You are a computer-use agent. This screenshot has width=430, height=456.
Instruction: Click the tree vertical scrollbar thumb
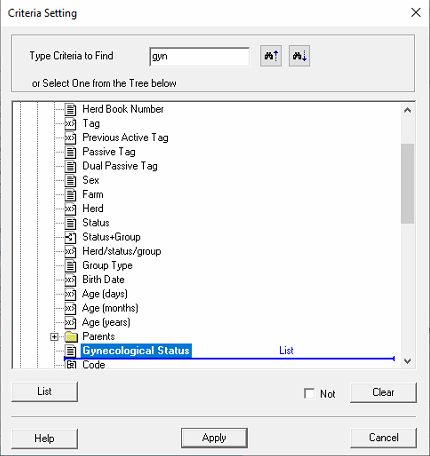[x=407, y=183]
